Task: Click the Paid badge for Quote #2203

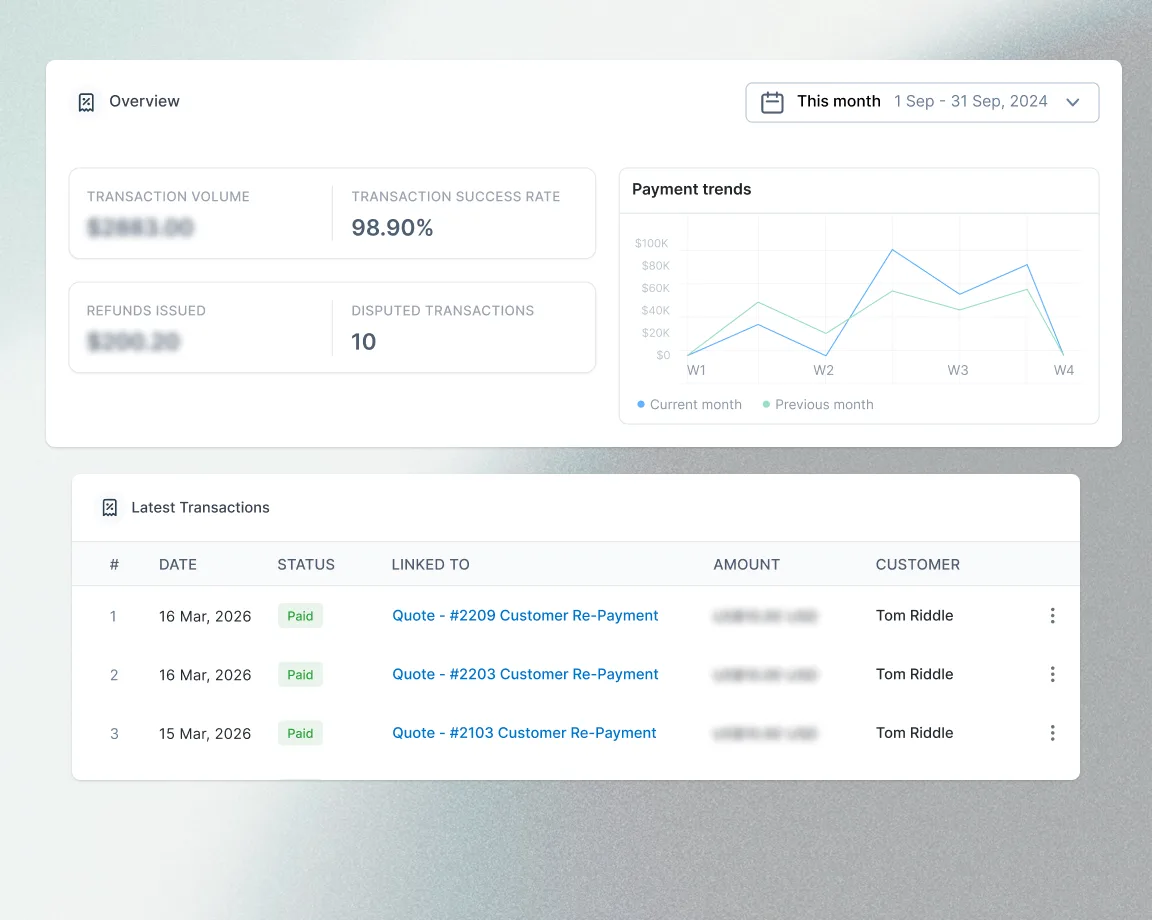Action: click(x=300, y=675)
